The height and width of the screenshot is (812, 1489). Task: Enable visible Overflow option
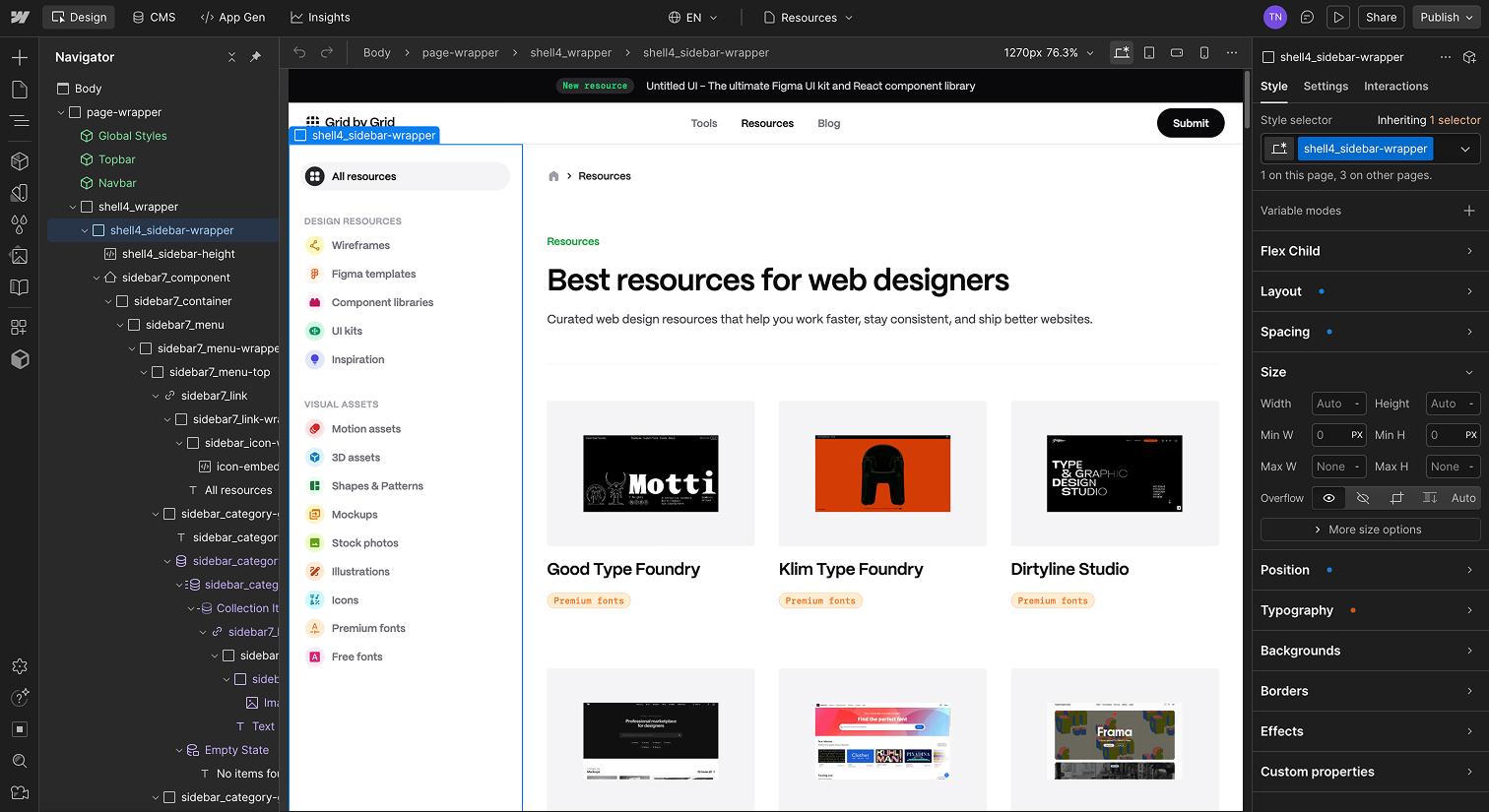click(1328, 498)
